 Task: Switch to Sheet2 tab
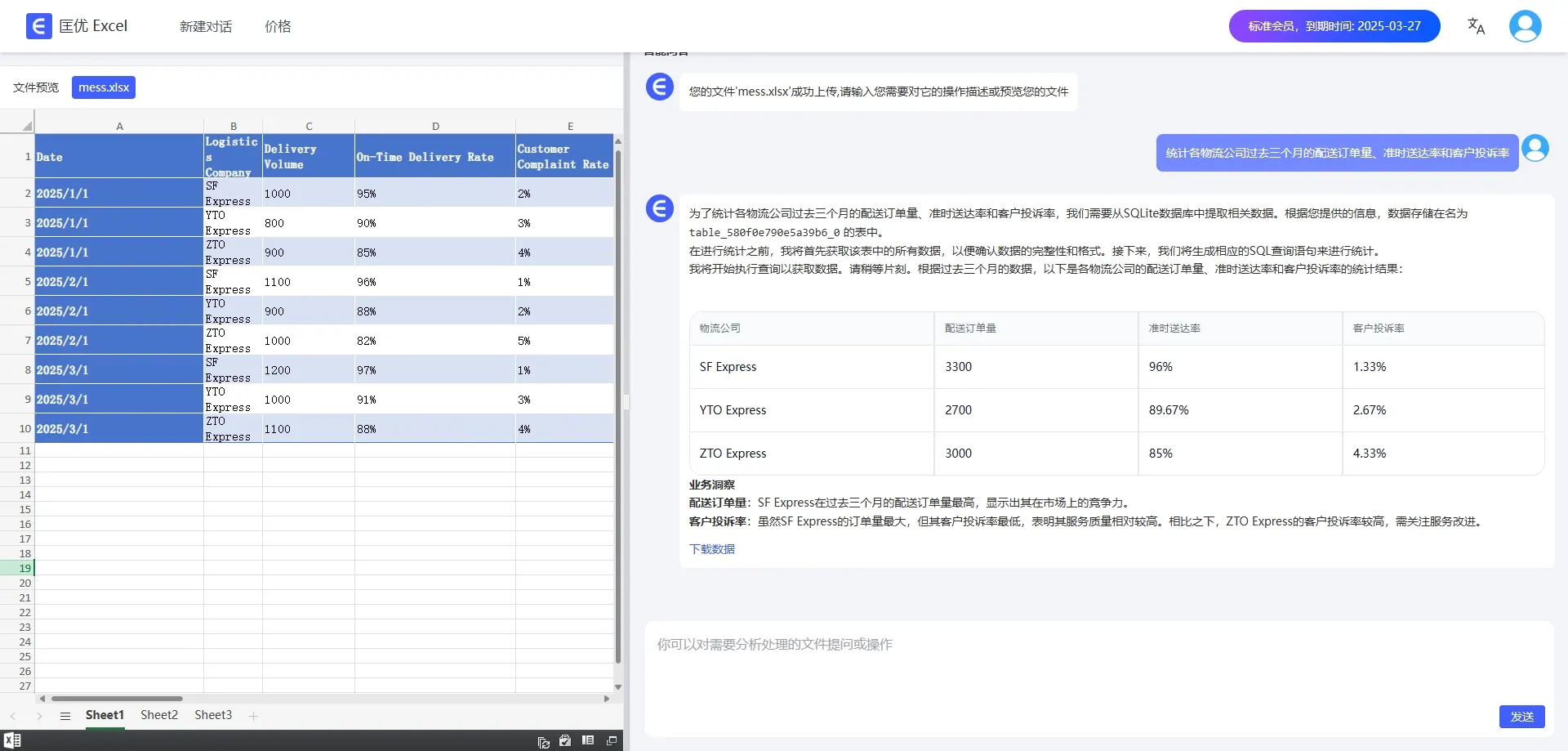pos(159,715)
